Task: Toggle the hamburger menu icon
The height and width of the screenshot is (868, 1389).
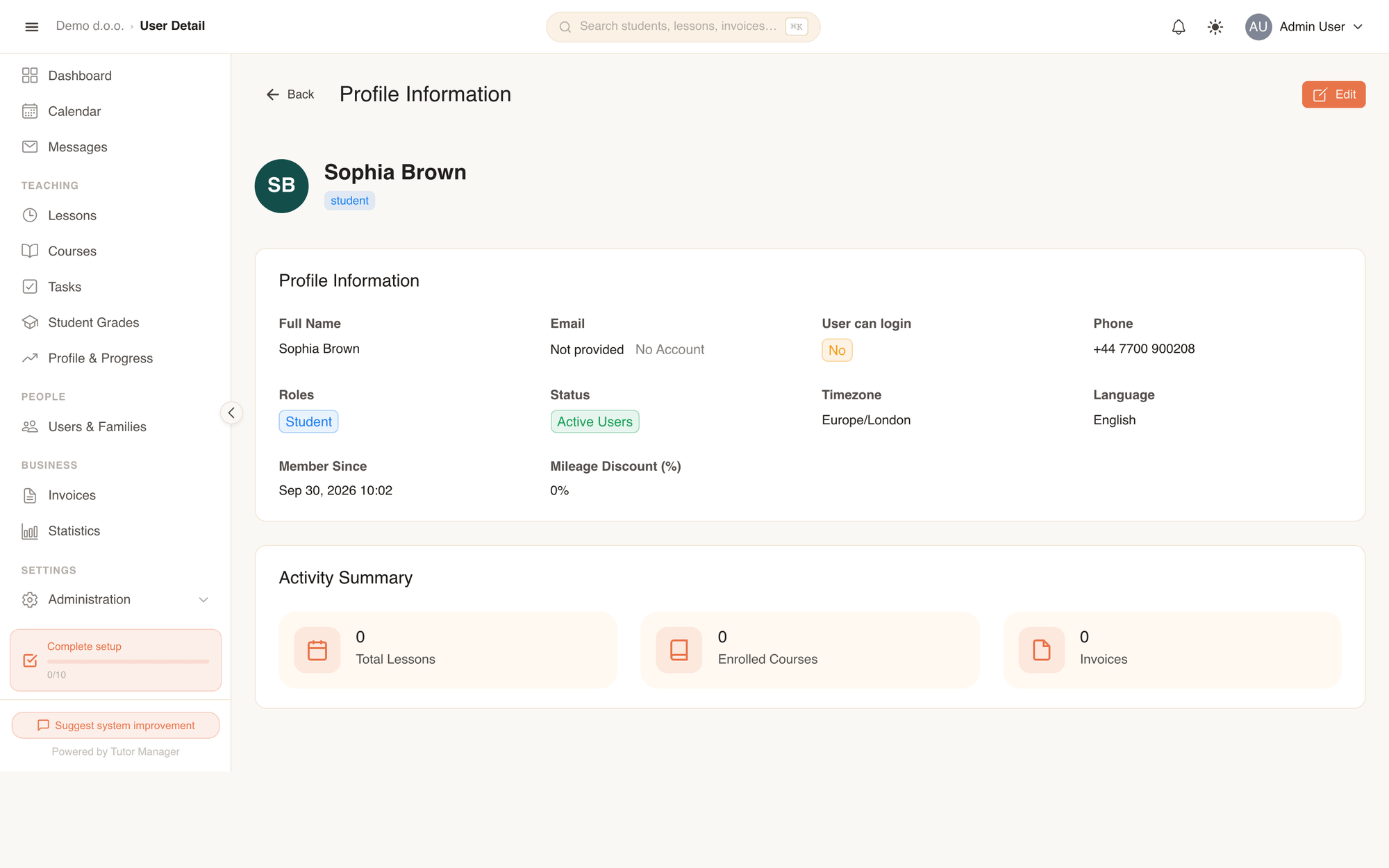Action: [31, 26]
